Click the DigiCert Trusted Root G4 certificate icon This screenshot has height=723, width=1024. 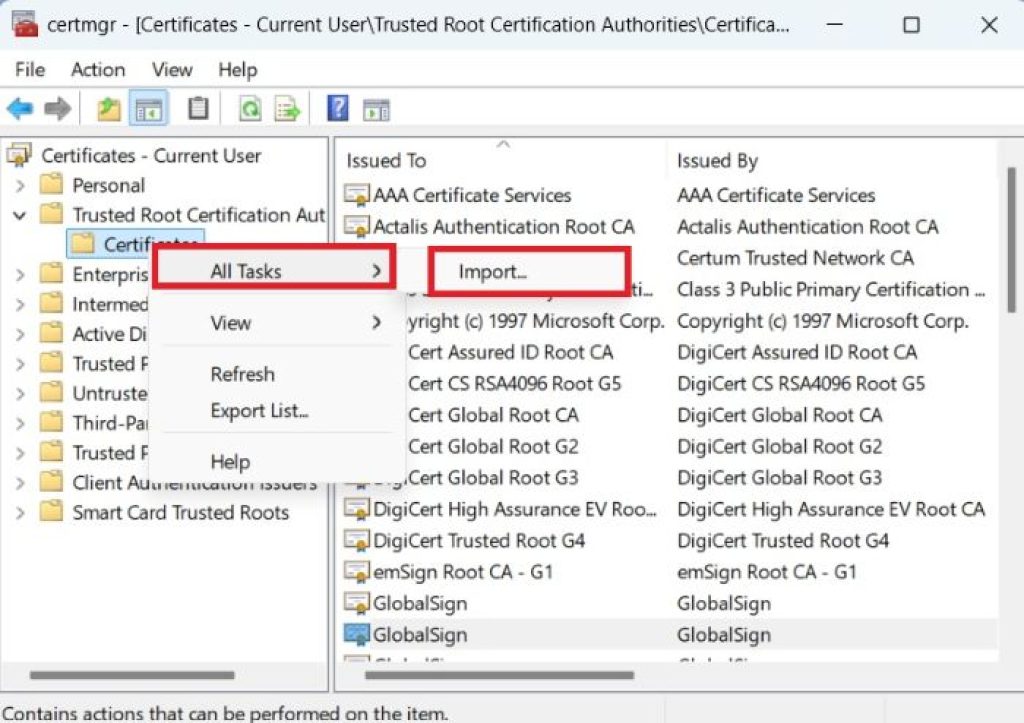tap(357, 540)
